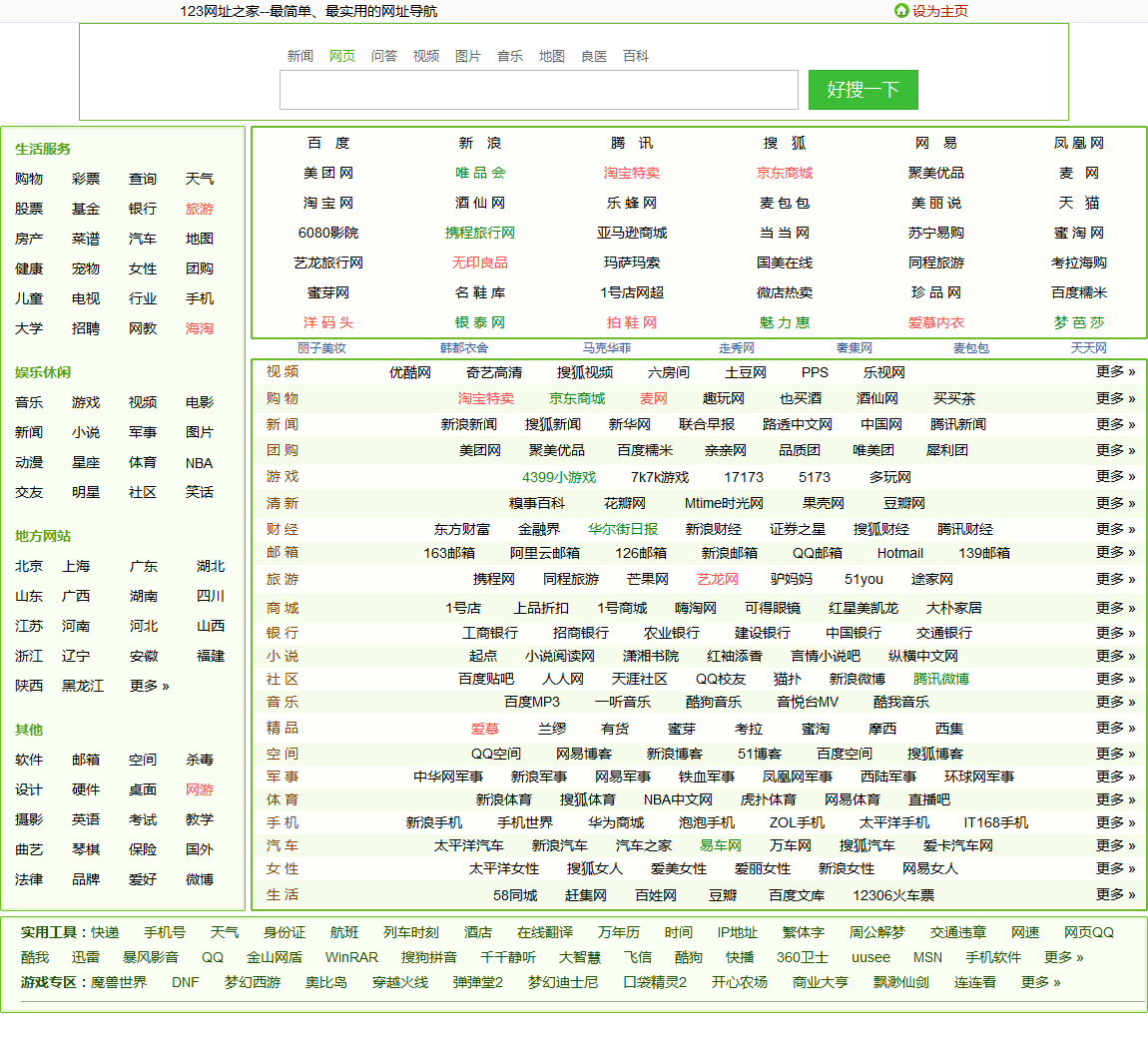Select the 音乐 search tab
The width and height of the screenshot is (1148, 1043).
509,56
